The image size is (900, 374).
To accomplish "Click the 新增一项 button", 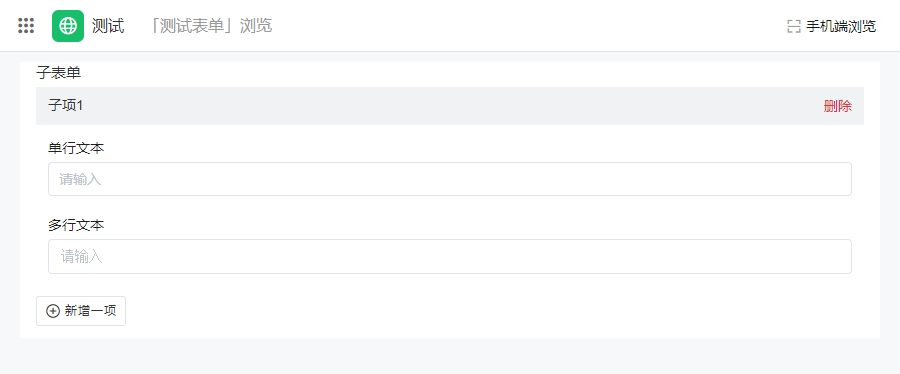I will [x=81, y=311].
